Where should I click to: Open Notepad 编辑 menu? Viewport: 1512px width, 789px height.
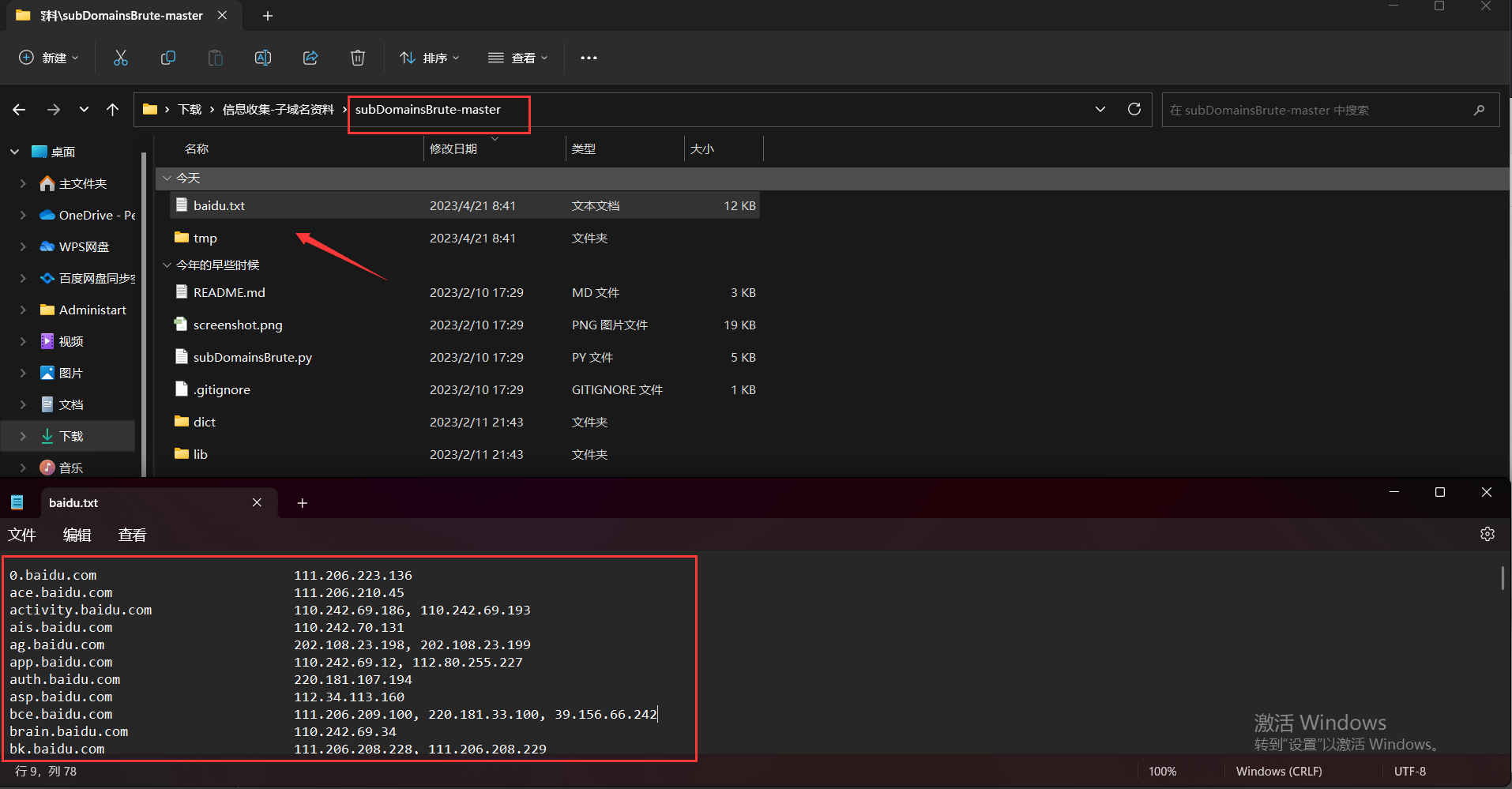(x=77, y=535)
